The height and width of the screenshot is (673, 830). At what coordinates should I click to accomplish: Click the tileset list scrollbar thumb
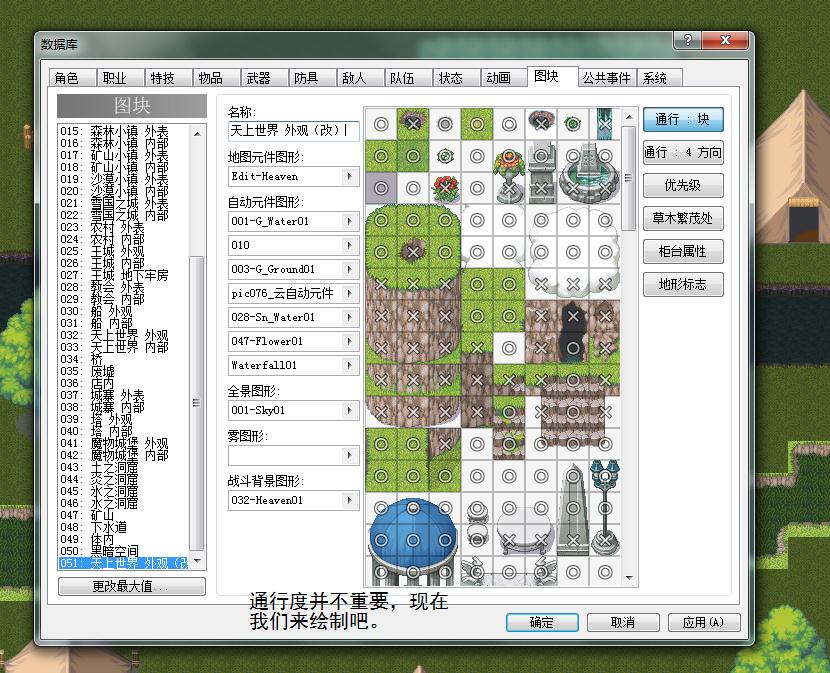tap(196, 403)
